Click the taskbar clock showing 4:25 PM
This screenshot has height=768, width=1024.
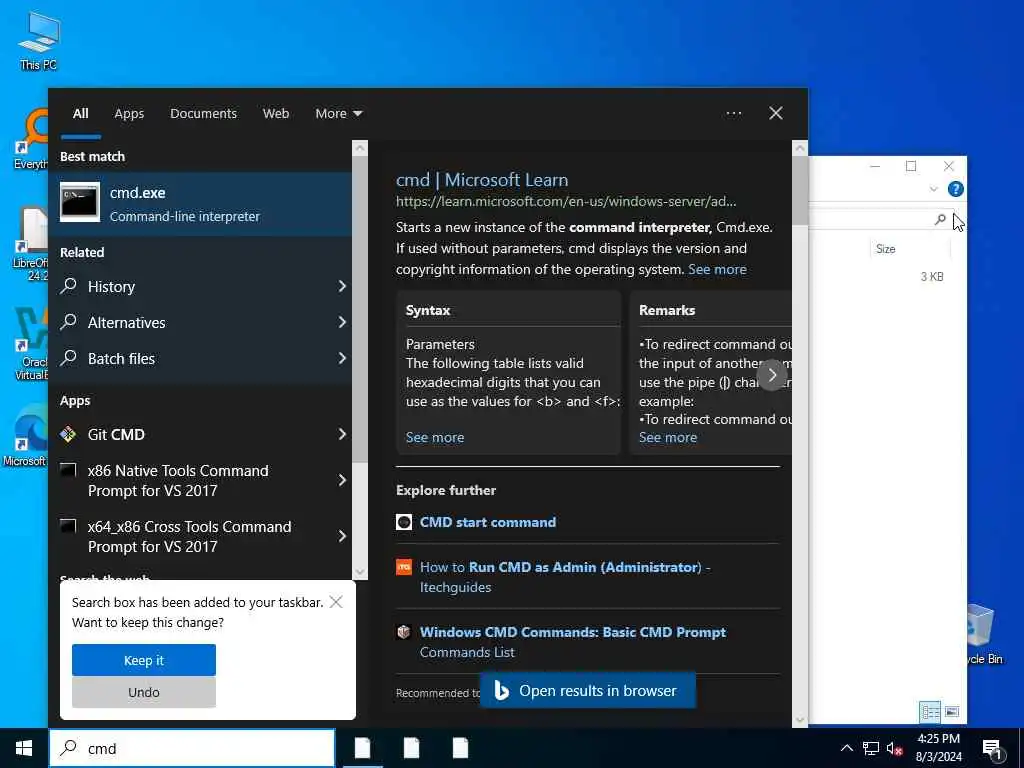click(938, 748)
